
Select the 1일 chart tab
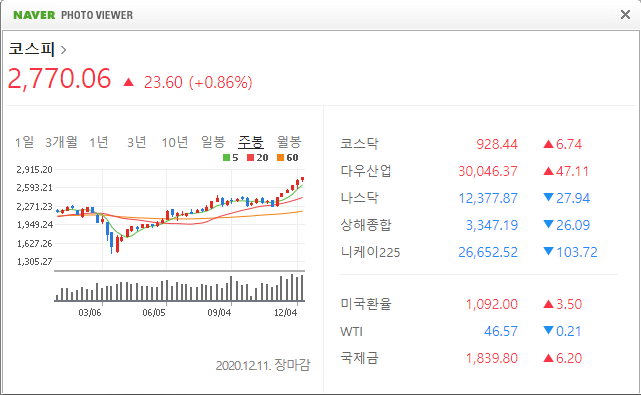pyautogui.click(x=24, y=142)
